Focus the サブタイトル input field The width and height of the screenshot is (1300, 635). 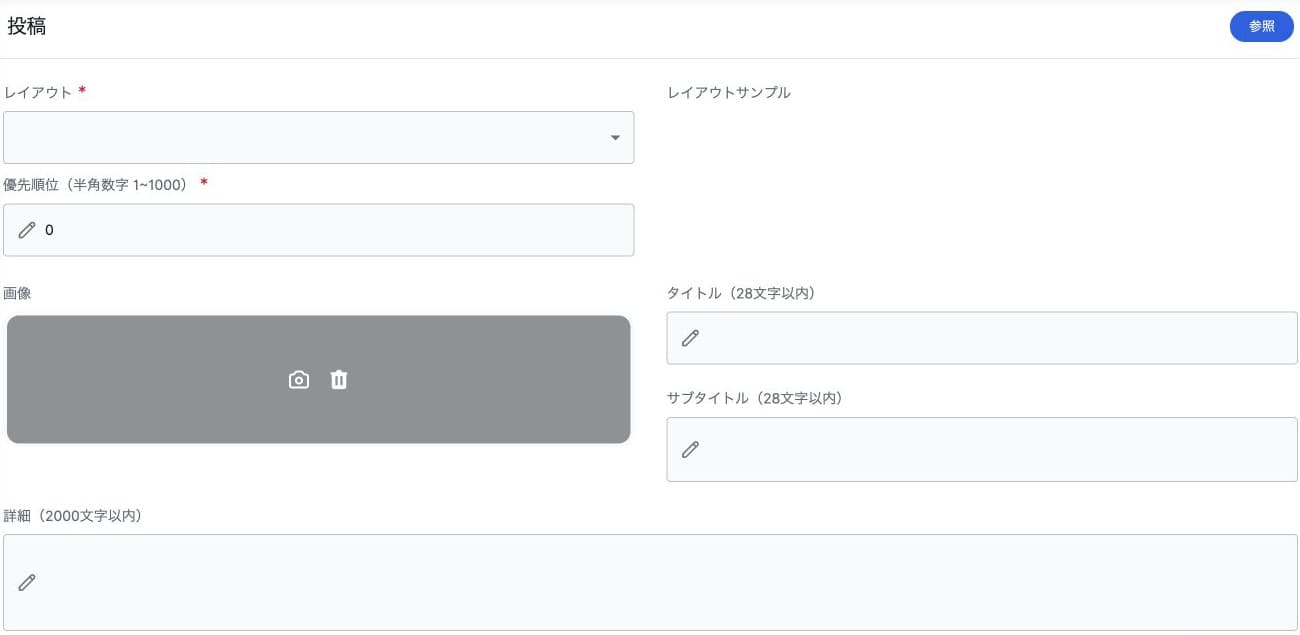click(x=982, y=449)
